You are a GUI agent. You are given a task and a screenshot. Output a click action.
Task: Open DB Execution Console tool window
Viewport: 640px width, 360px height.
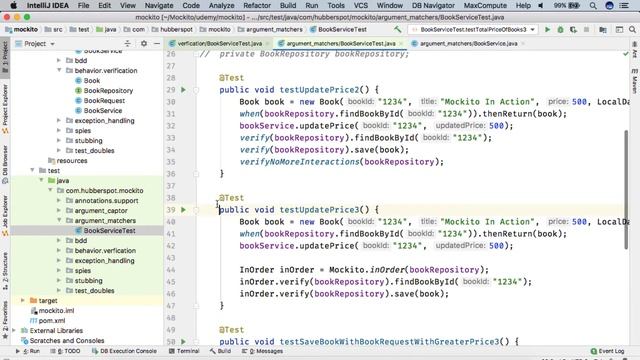pos(124,351)
